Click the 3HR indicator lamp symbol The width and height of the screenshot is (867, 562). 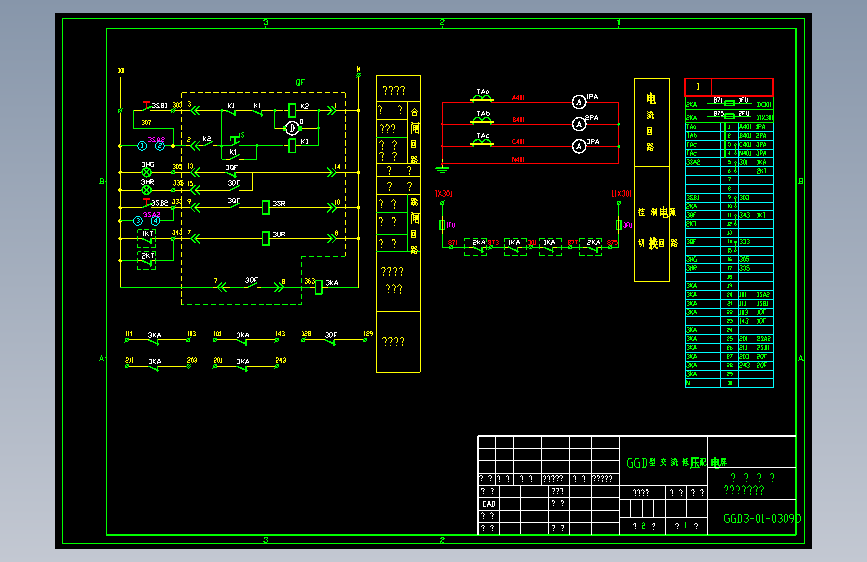pyautogui.click(x=147, y=190)
